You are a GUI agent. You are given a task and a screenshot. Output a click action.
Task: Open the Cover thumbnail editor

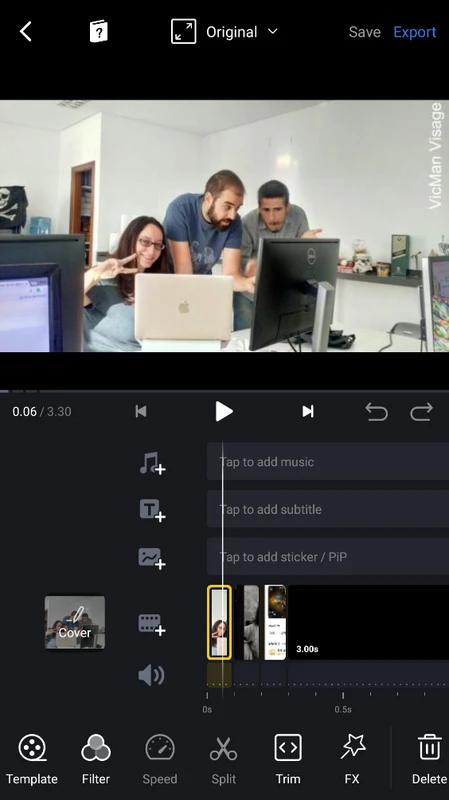click(75, 622)
